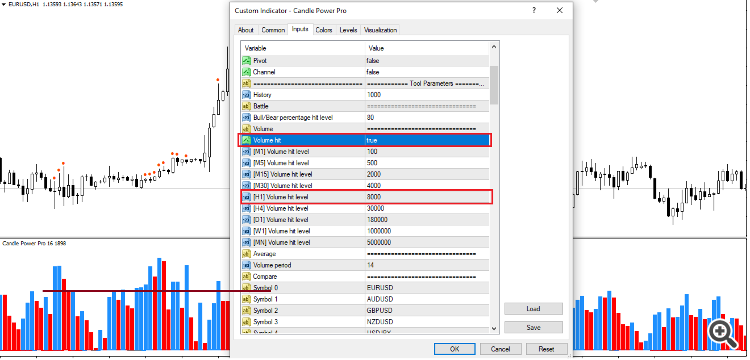This screenshot has height=360, width=750.
Task: Click the inputs list scrollbar thumb
Action: click(494, 85)
